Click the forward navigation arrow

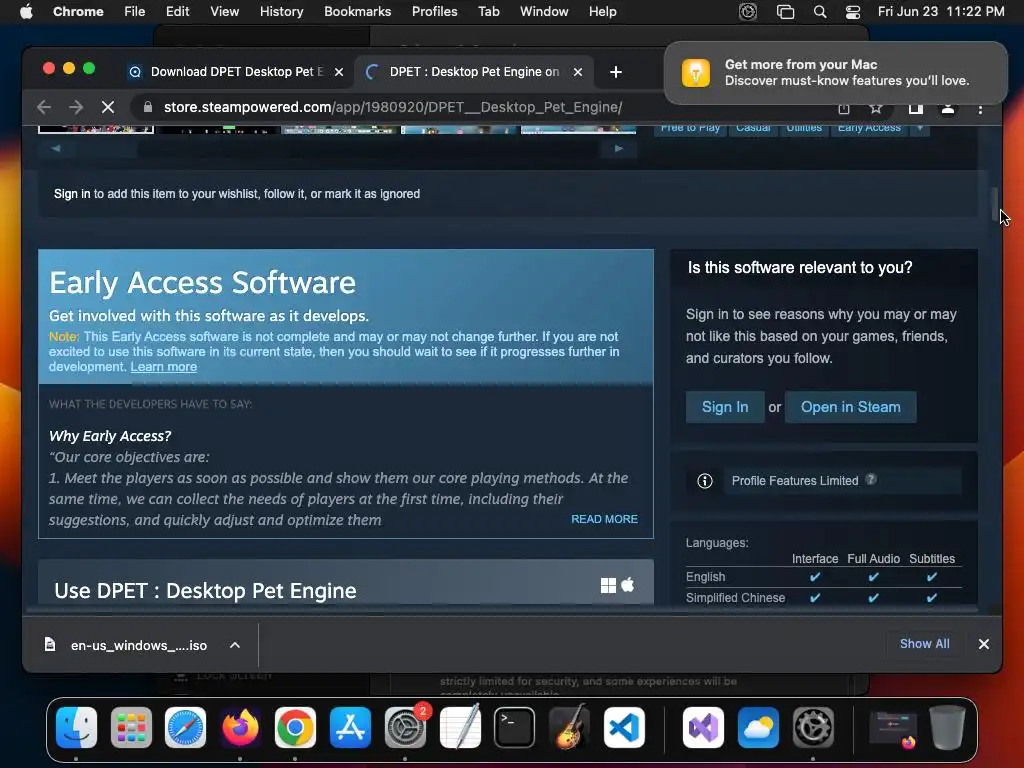coord(76,107)
